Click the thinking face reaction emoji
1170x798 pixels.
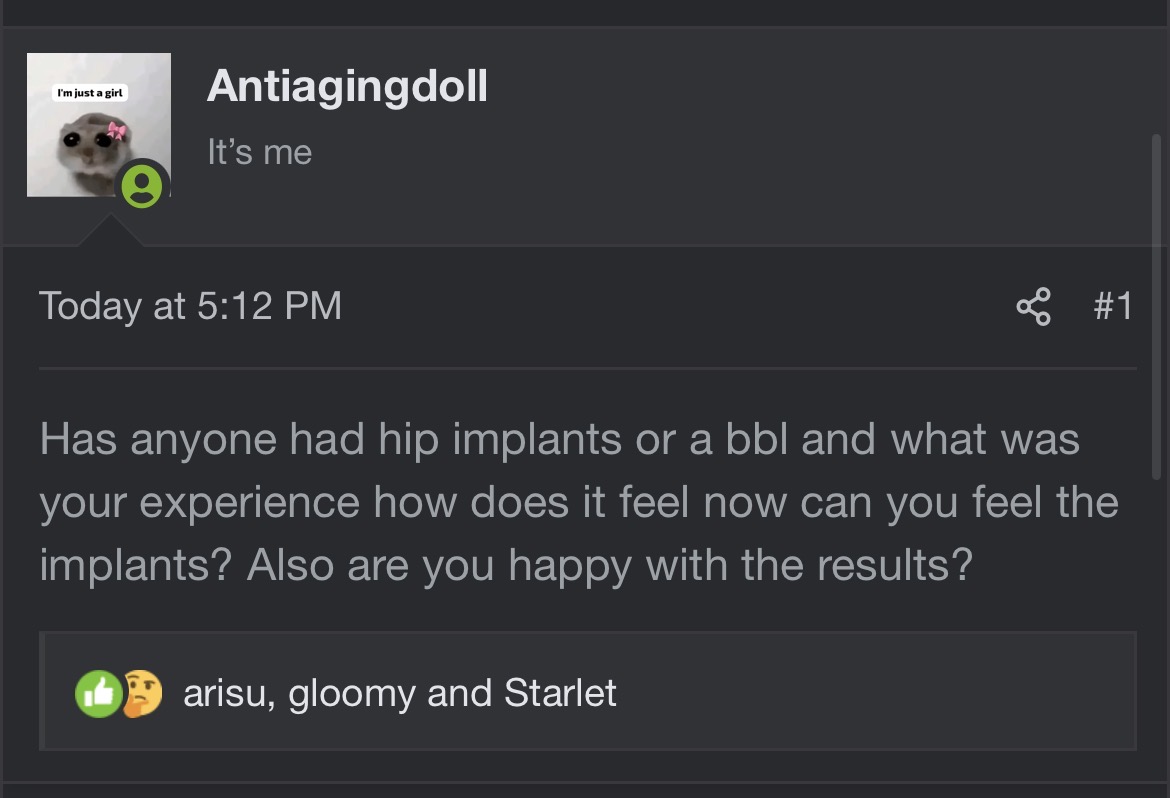click(143, 694)
